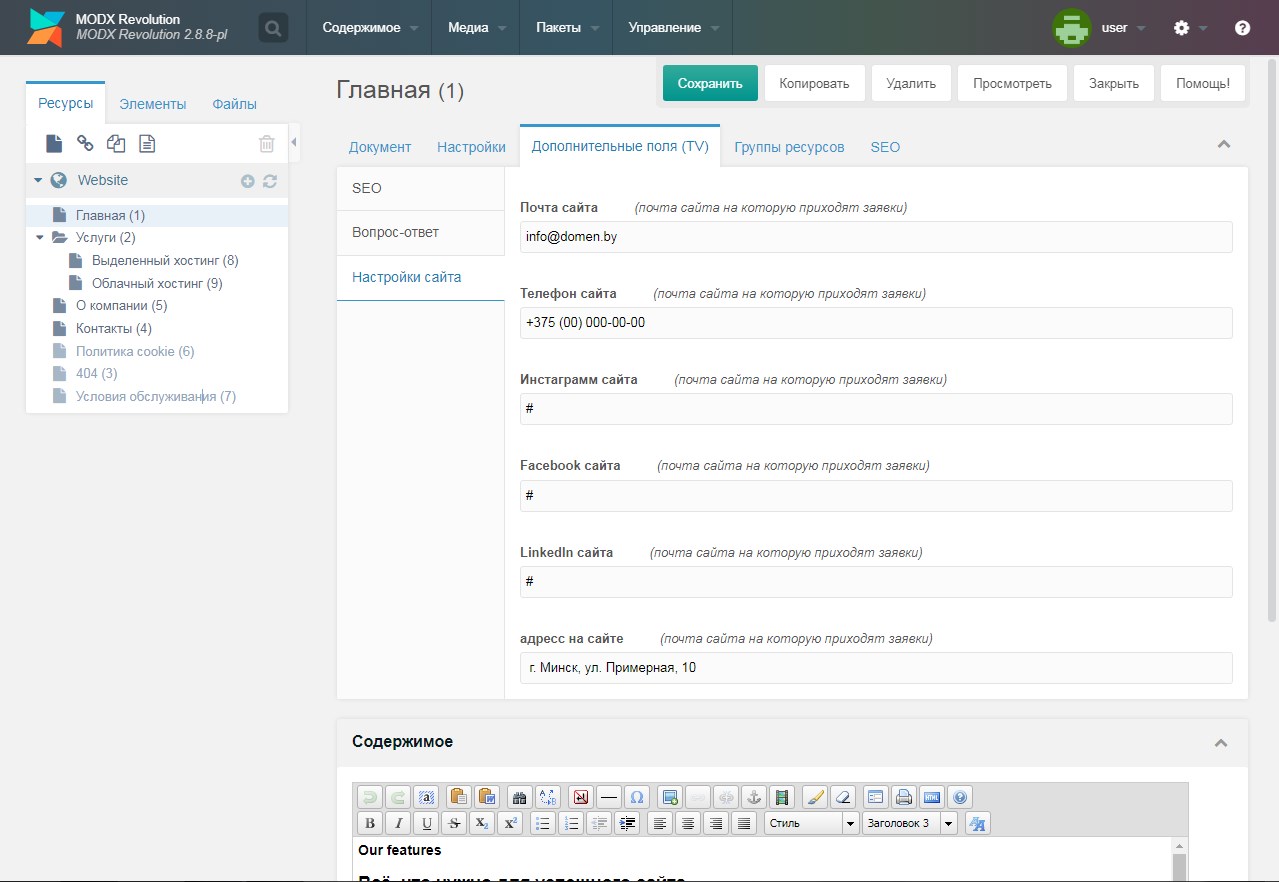Viewport: 1279px width, 882px height.
Task: Toggle bold formatting in the editor
Action: click(x=370, y=823)
